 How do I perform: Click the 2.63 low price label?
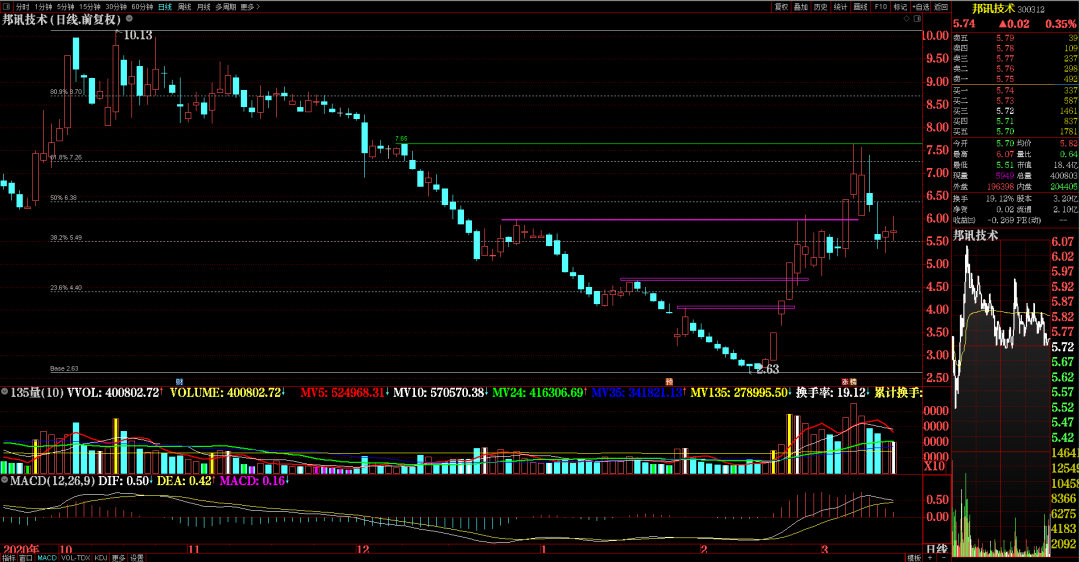(x=767, y=369)
